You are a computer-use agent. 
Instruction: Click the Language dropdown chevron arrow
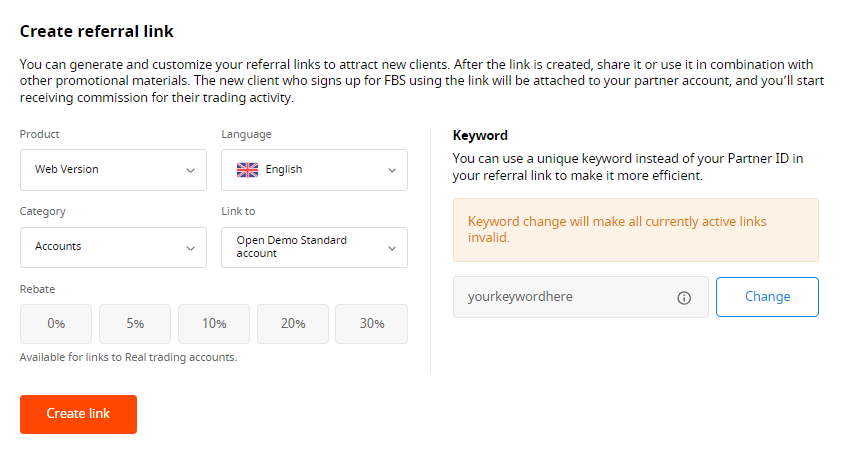coord(391,170)
